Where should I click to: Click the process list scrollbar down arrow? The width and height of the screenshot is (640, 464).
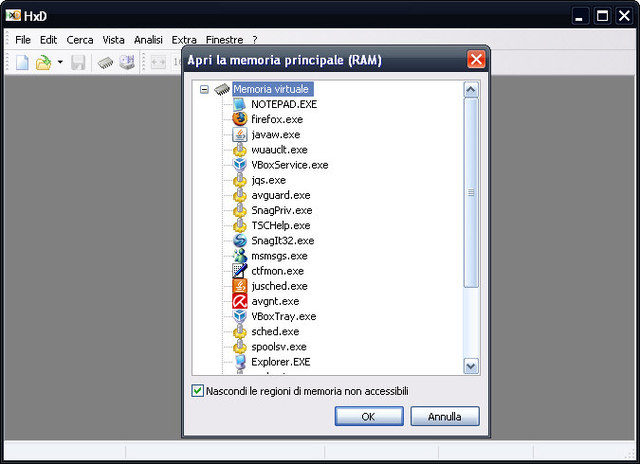click(x=471, y=366)
